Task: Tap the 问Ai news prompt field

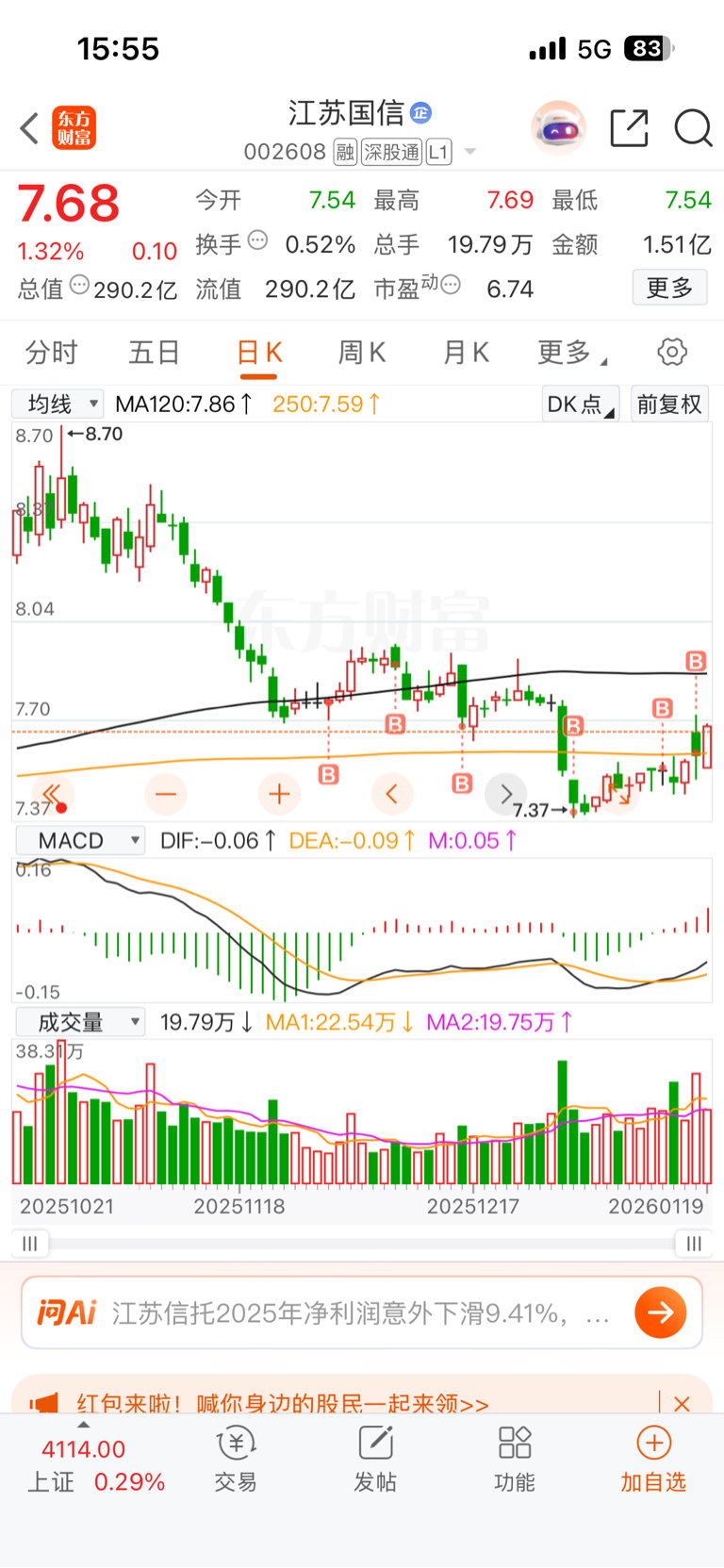Action: pos(362,1312)
